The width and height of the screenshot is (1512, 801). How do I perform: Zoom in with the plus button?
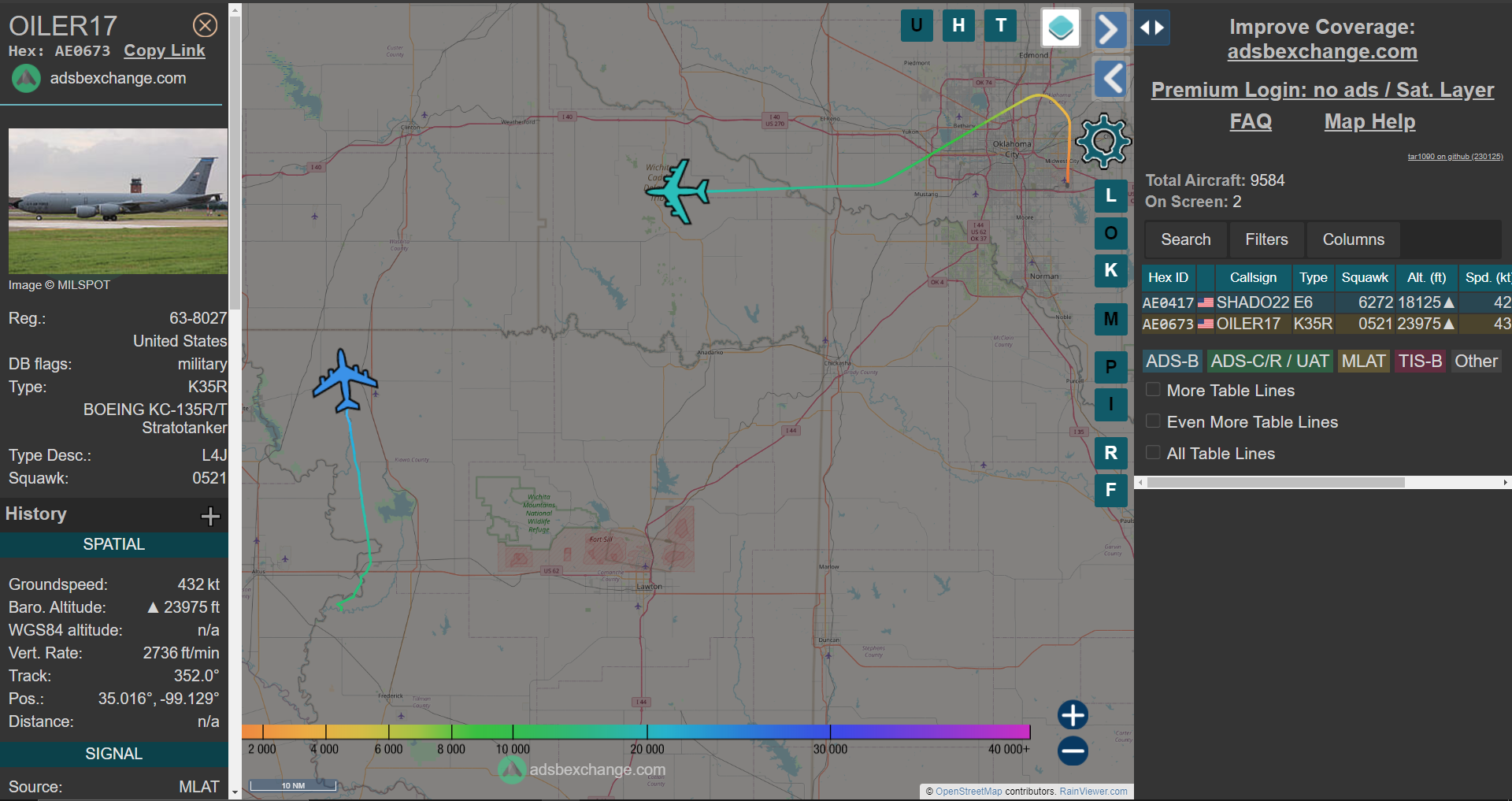[1073, 715]
